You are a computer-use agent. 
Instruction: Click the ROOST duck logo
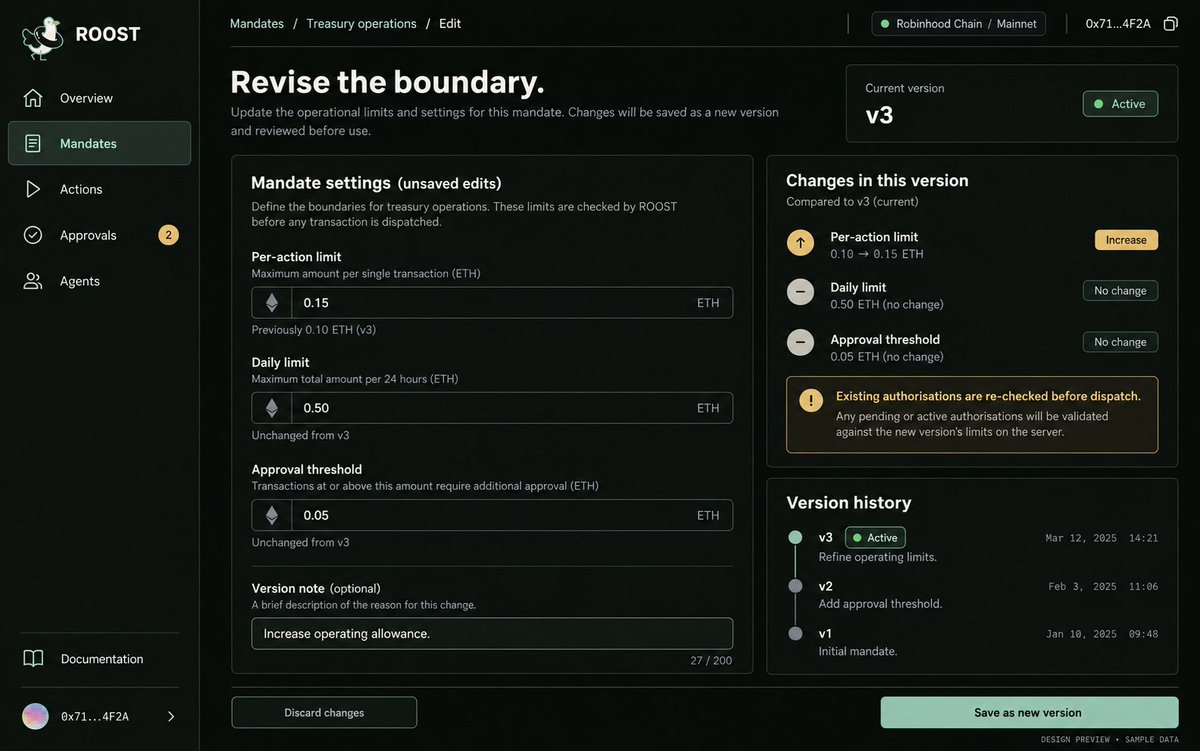coord(43,37)
